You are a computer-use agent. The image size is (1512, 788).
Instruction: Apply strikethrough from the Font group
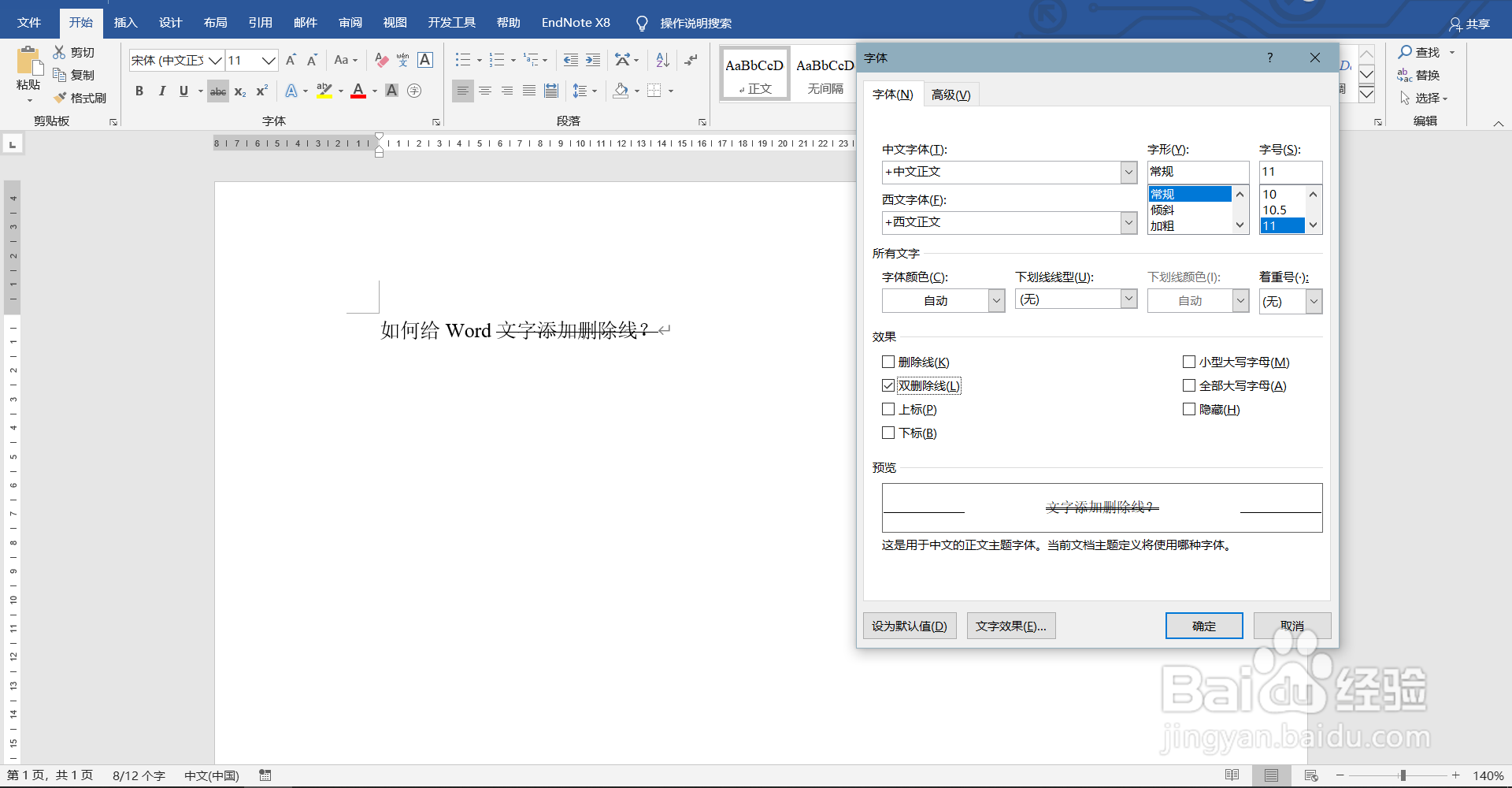point(218,91)
